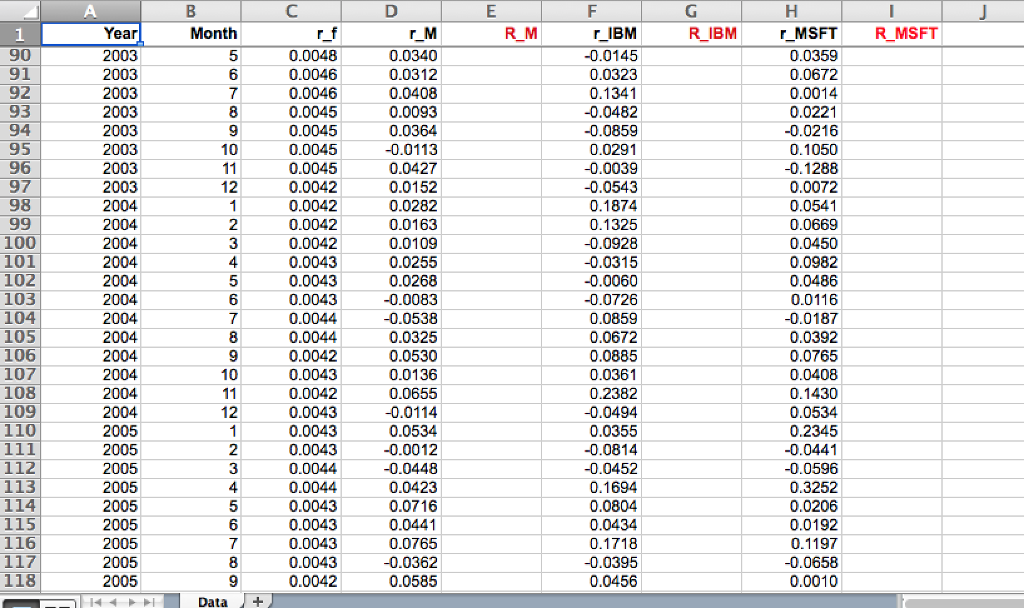Click the next-sheet navigation arrow
1024x608 pixels.
pyautogui.click(x=130, y=601)
